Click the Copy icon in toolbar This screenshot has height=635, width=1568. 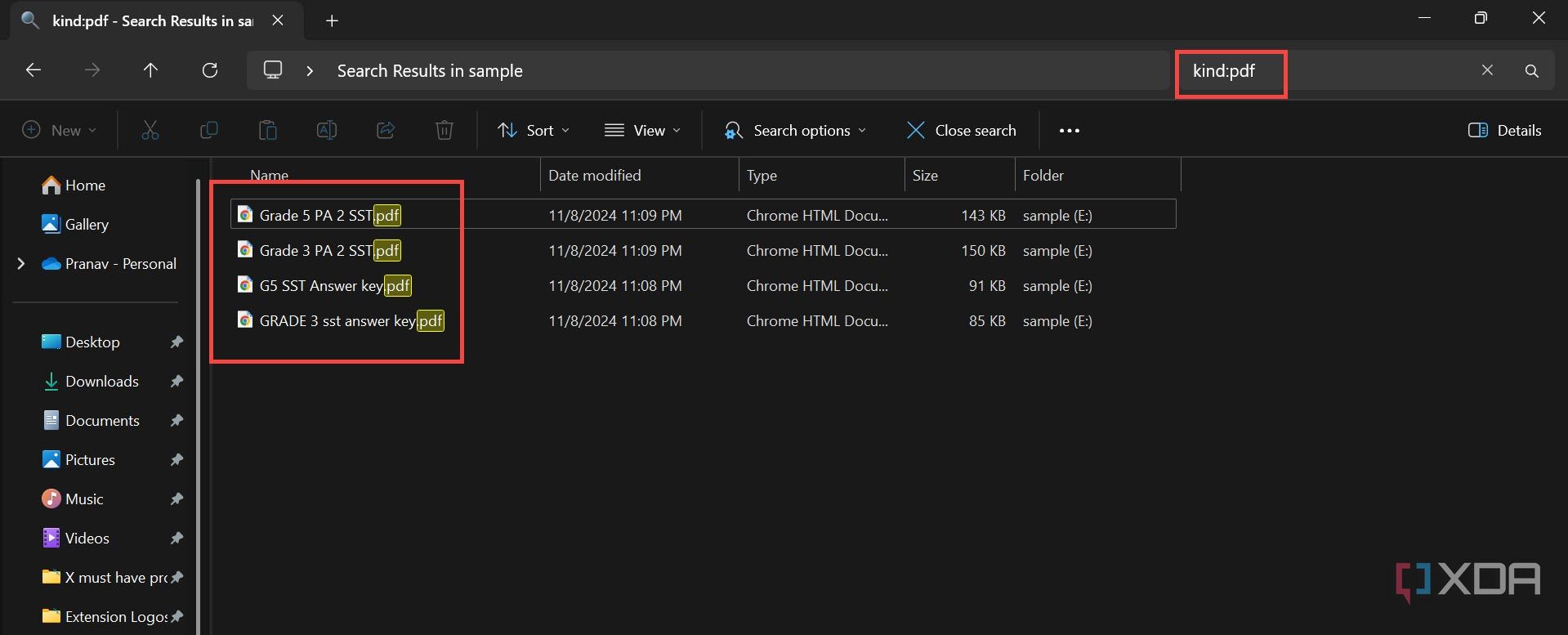209,130
